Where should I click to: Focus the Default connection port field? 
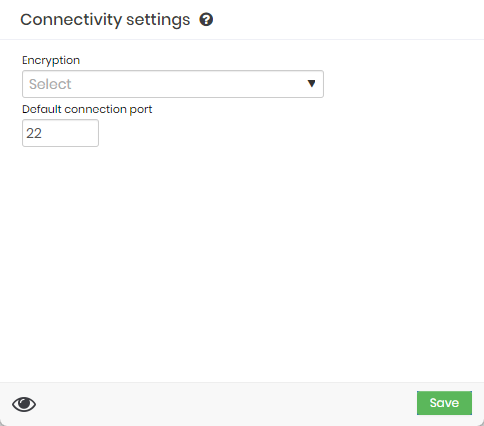coord(60,133)
